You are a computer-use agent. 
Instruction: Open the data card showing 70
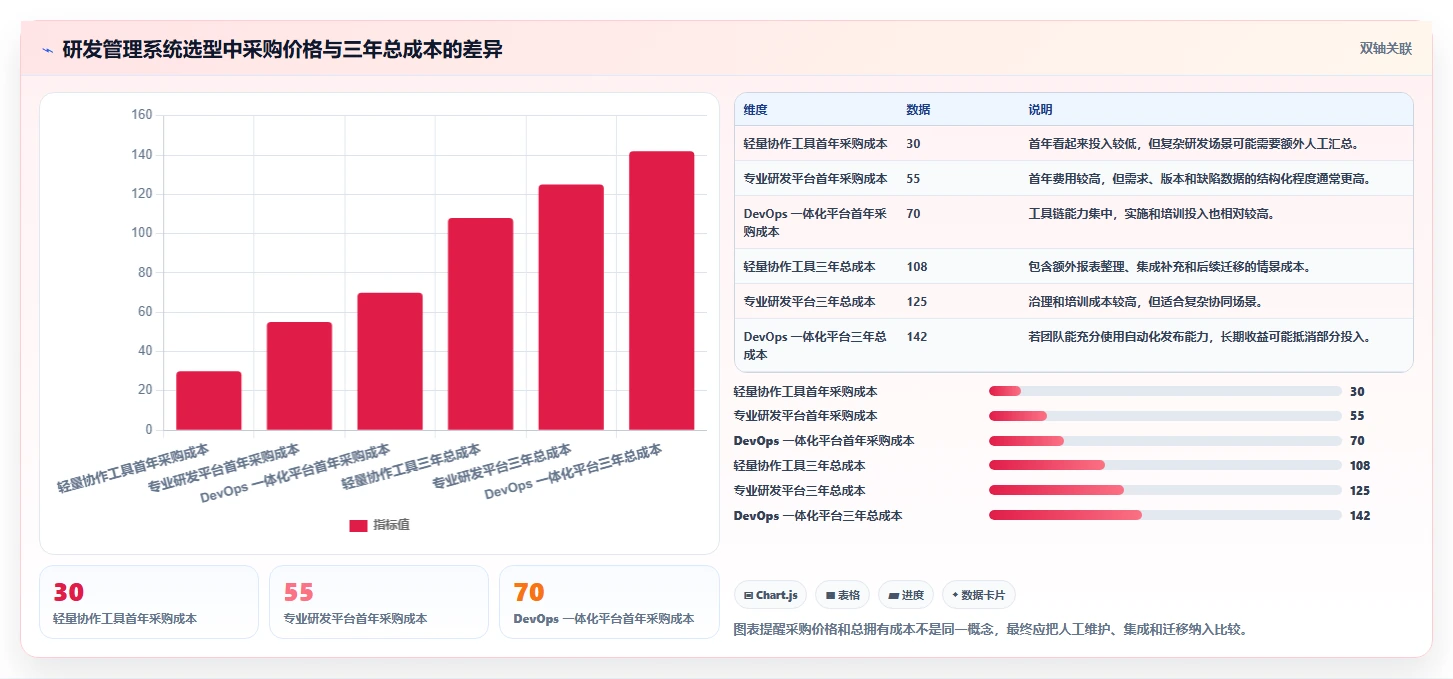(x=609, y=602)
